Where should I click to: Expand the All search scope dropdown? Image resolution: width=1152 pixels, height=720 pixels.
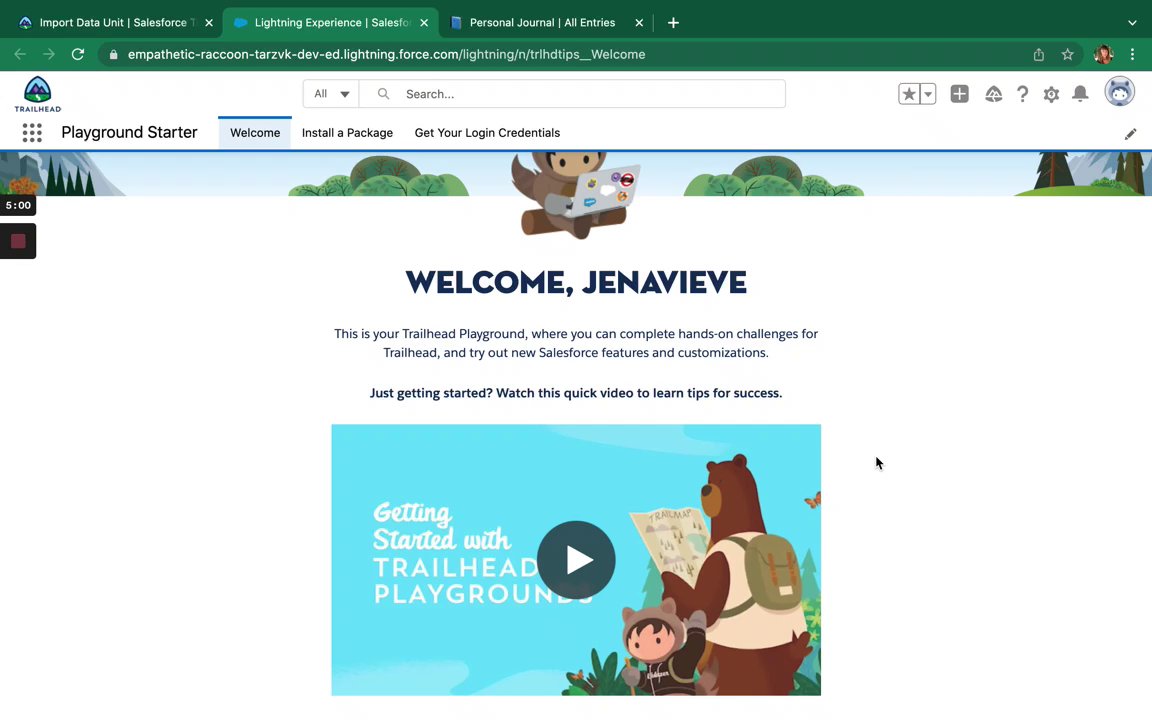[x=331, y=94]
